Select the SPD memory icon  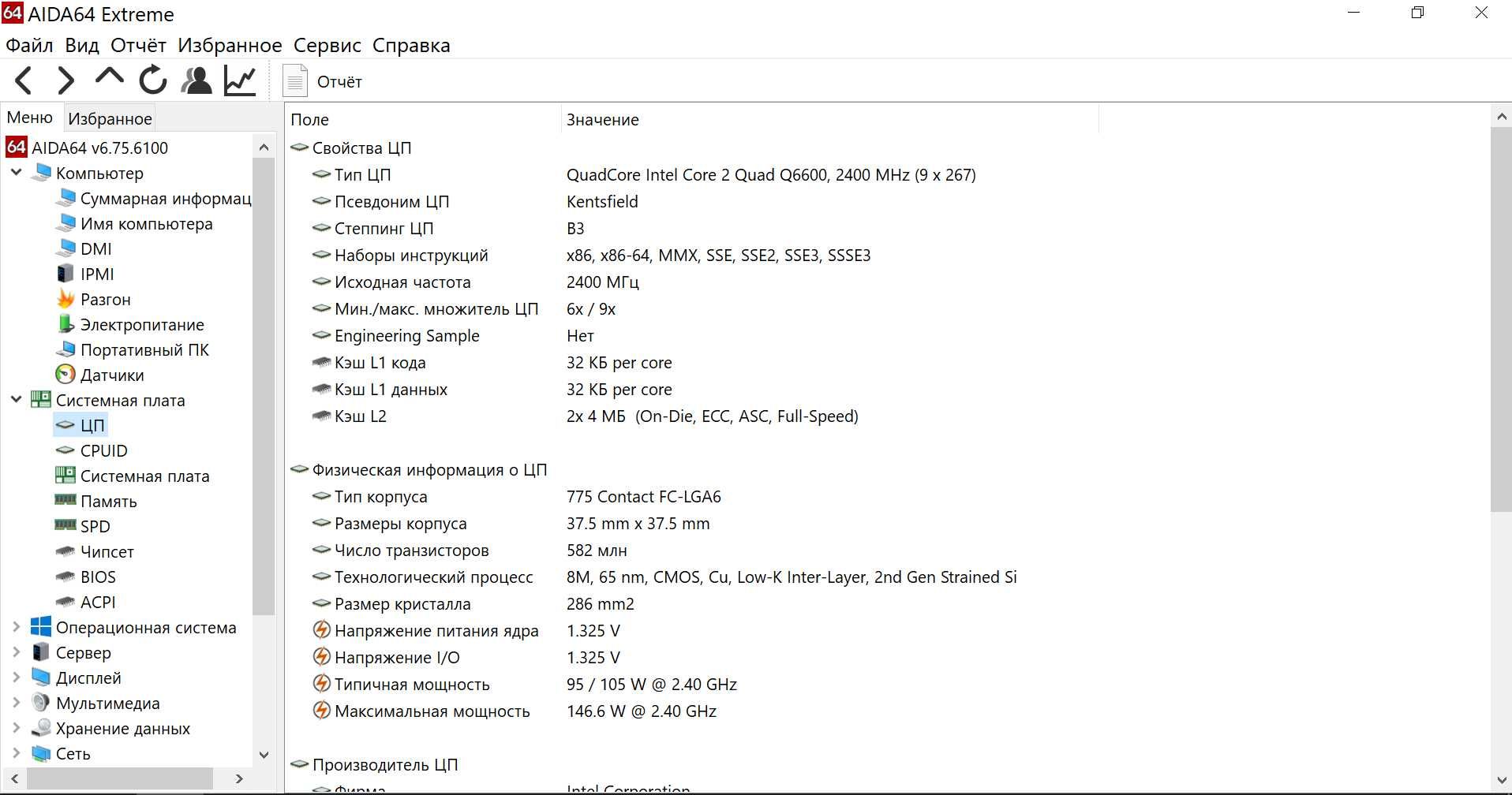[x=65, y=524]
